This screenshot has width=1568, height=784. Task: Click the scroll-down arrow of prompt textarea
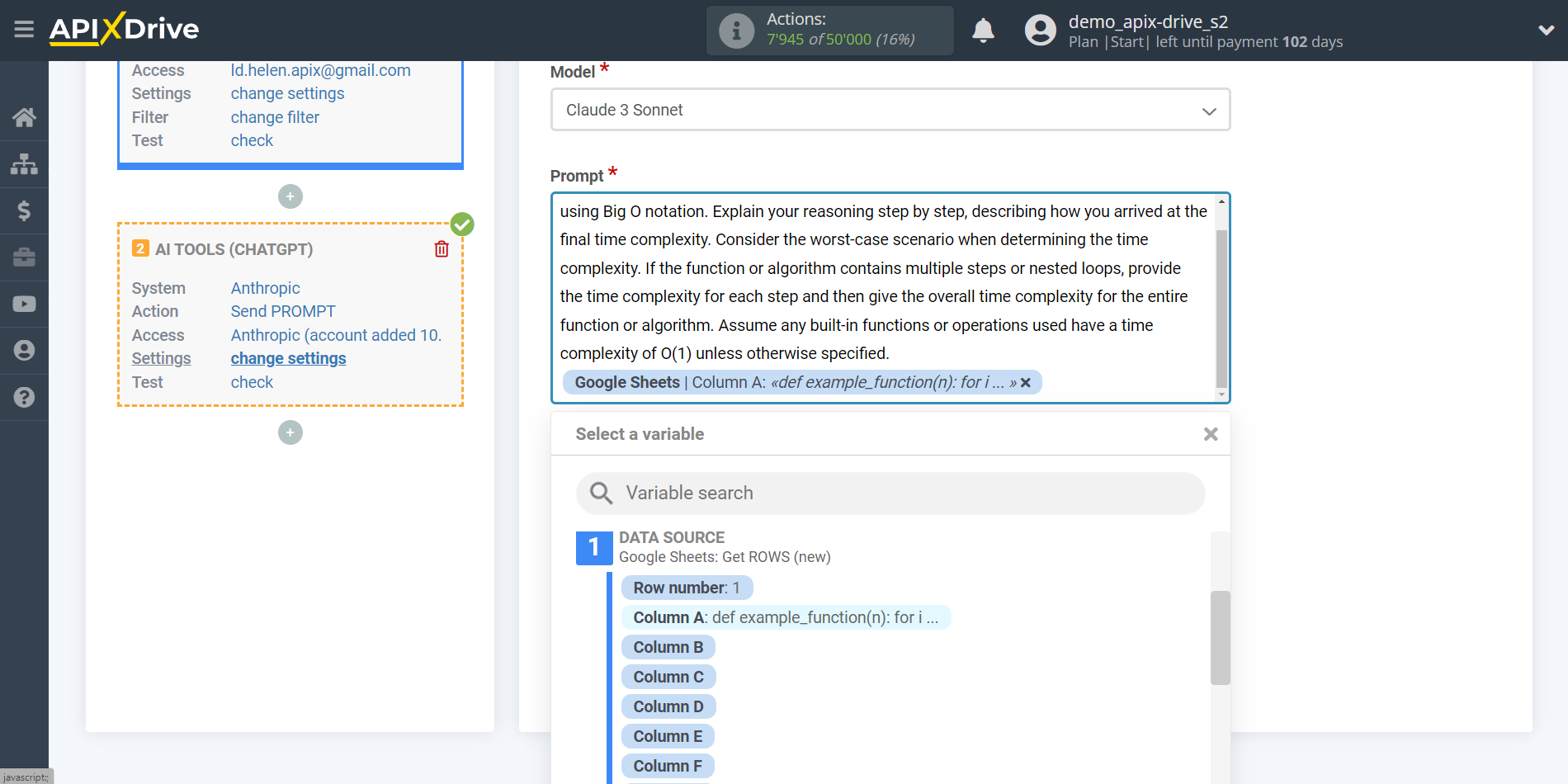point(1221,395)
